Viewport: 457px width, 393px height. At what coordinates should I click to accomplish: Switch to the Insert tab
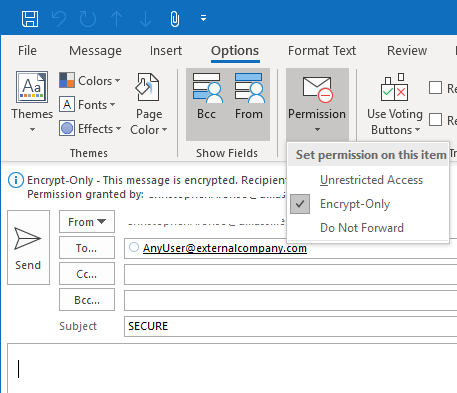[166, 51]
